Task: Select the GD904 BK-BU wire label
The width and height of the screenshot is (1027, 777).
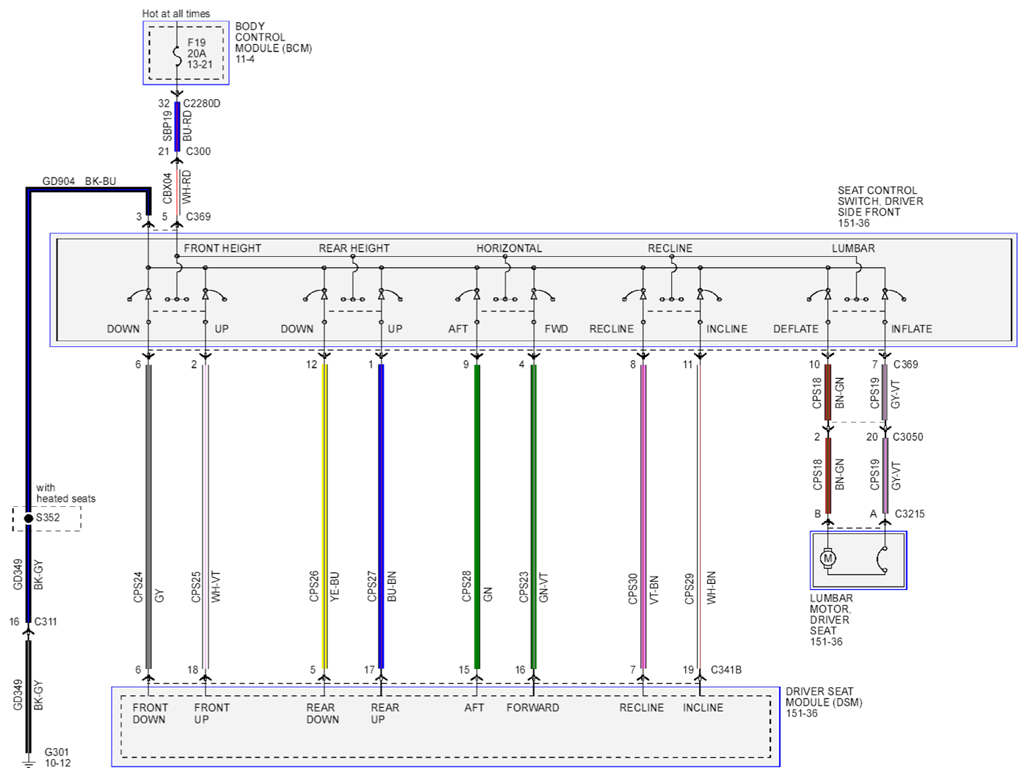Action: click(x=79, y=181)
